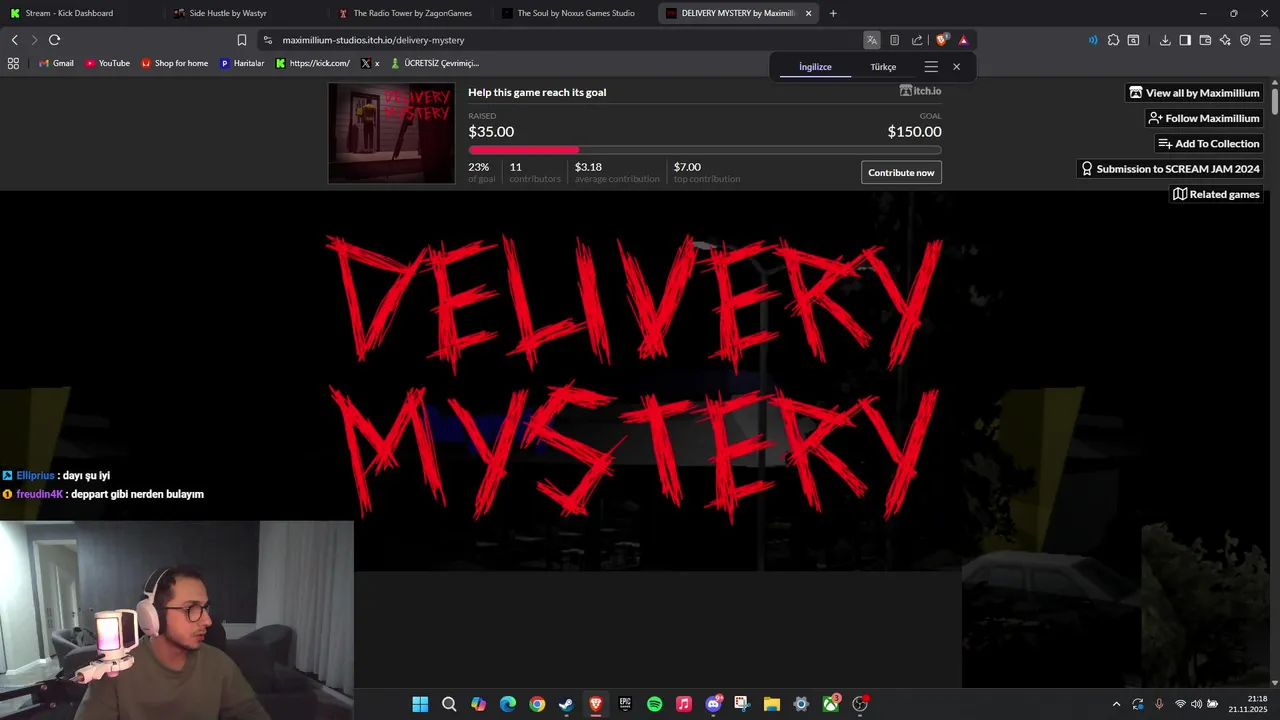Open taskbar Search icon

click(x=449, y=704)
